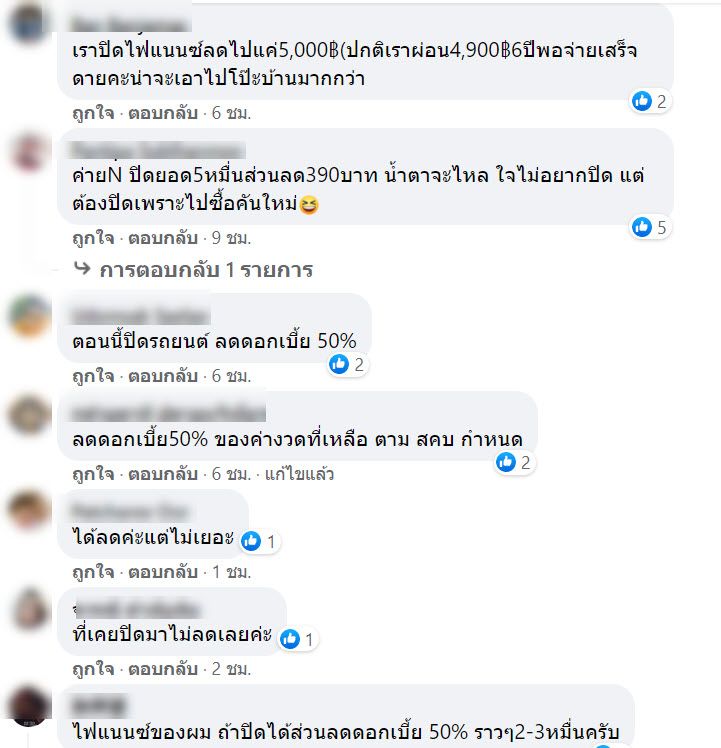
Task: Open profile picture of ค่ายN commenter
Action: pyautogui.click(x=30, y=153)
